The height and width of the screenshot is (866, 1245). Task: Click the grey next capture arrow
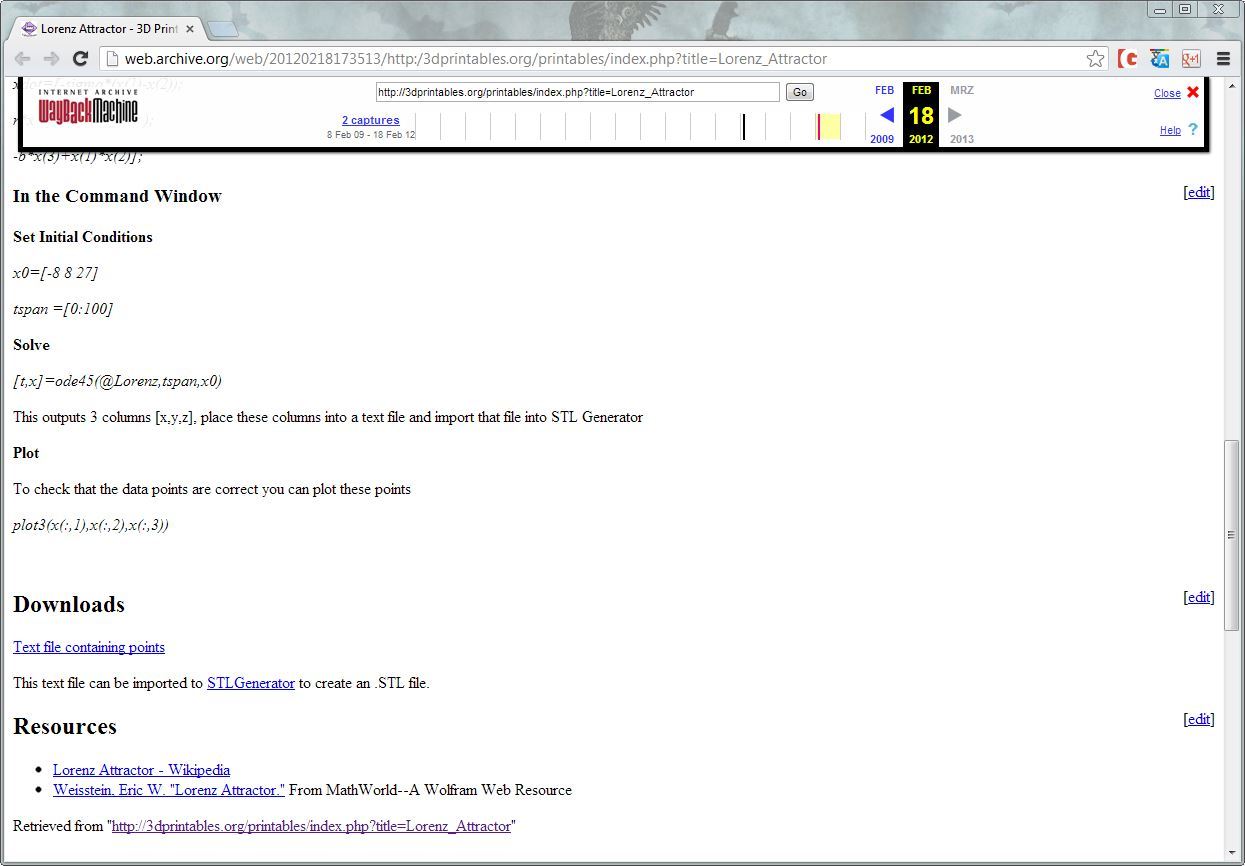click(955, 115)
